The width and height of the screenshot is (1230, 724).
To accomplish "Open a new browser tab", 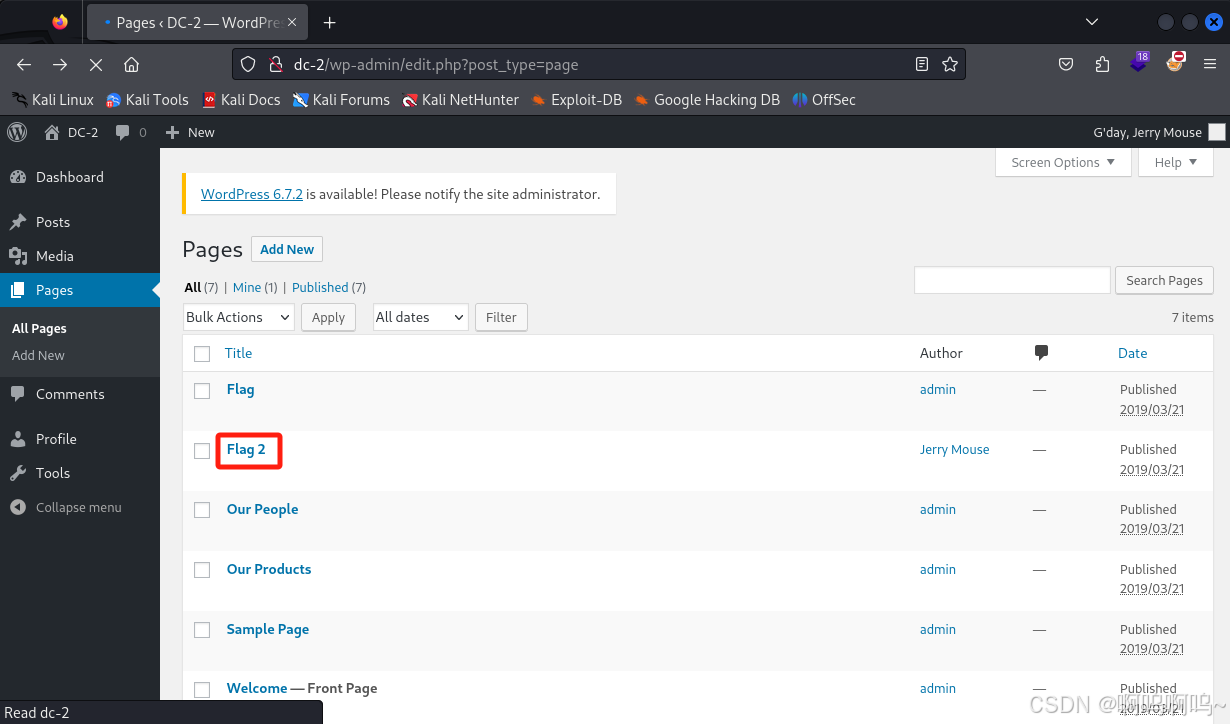I will coord(330,22).
